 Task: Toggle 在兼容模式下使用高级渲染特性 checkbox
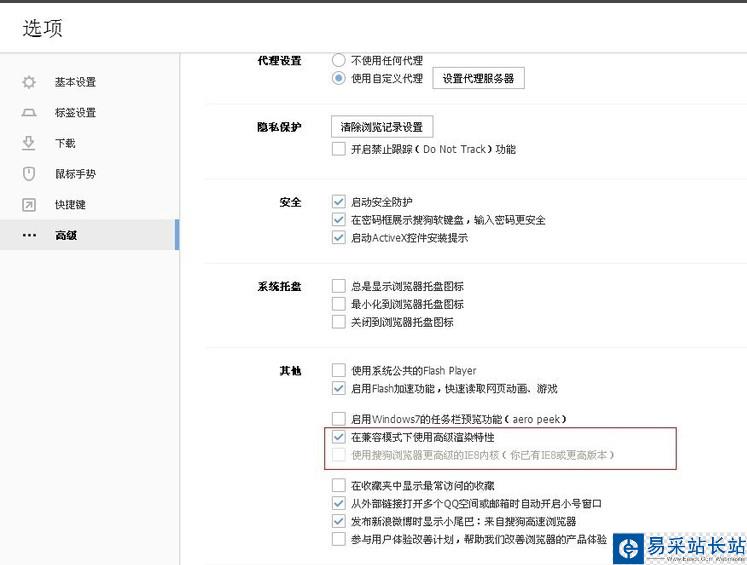(x=338, y=437)
